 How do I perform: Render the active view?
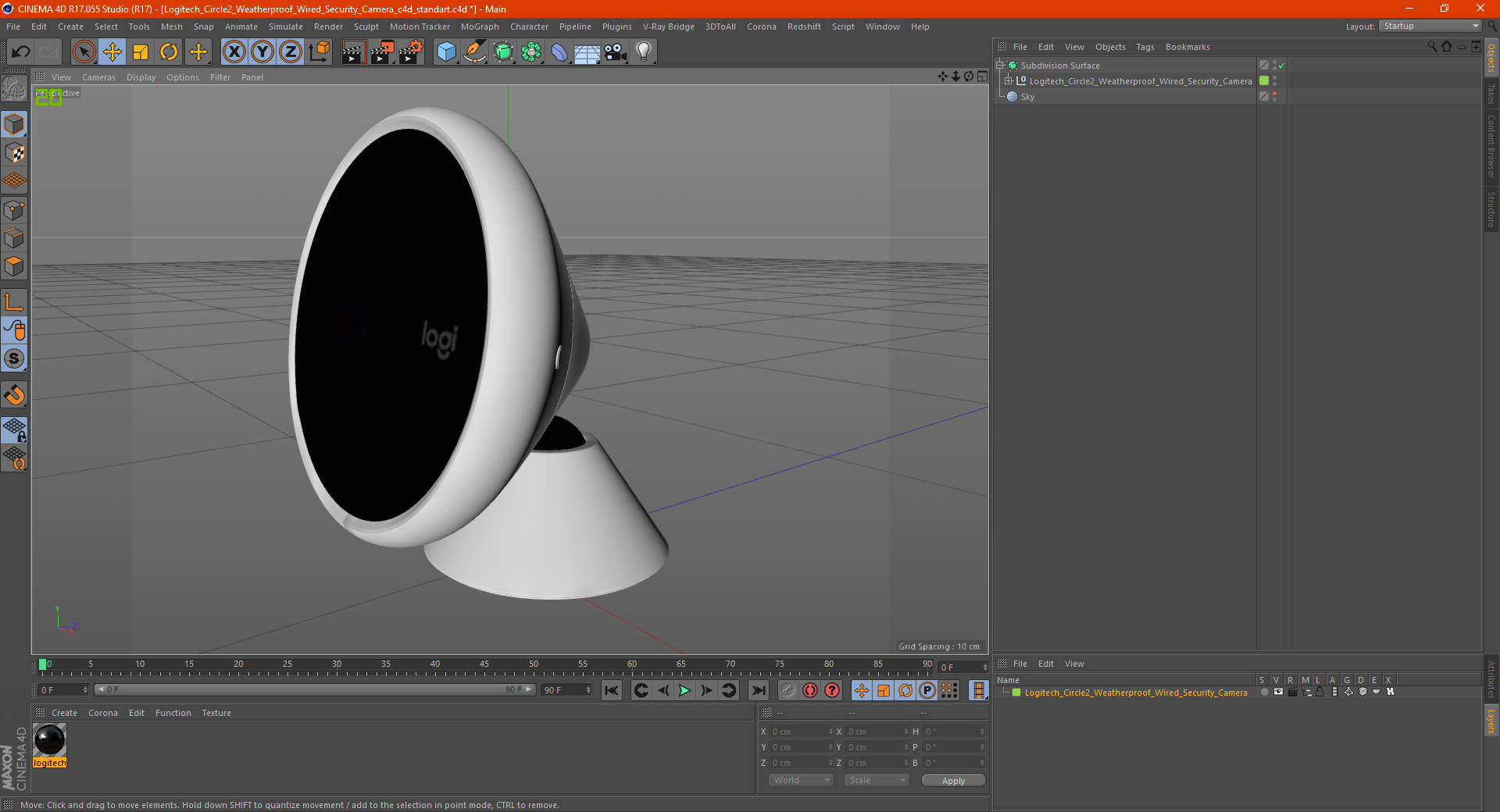(x=353, y=52)
